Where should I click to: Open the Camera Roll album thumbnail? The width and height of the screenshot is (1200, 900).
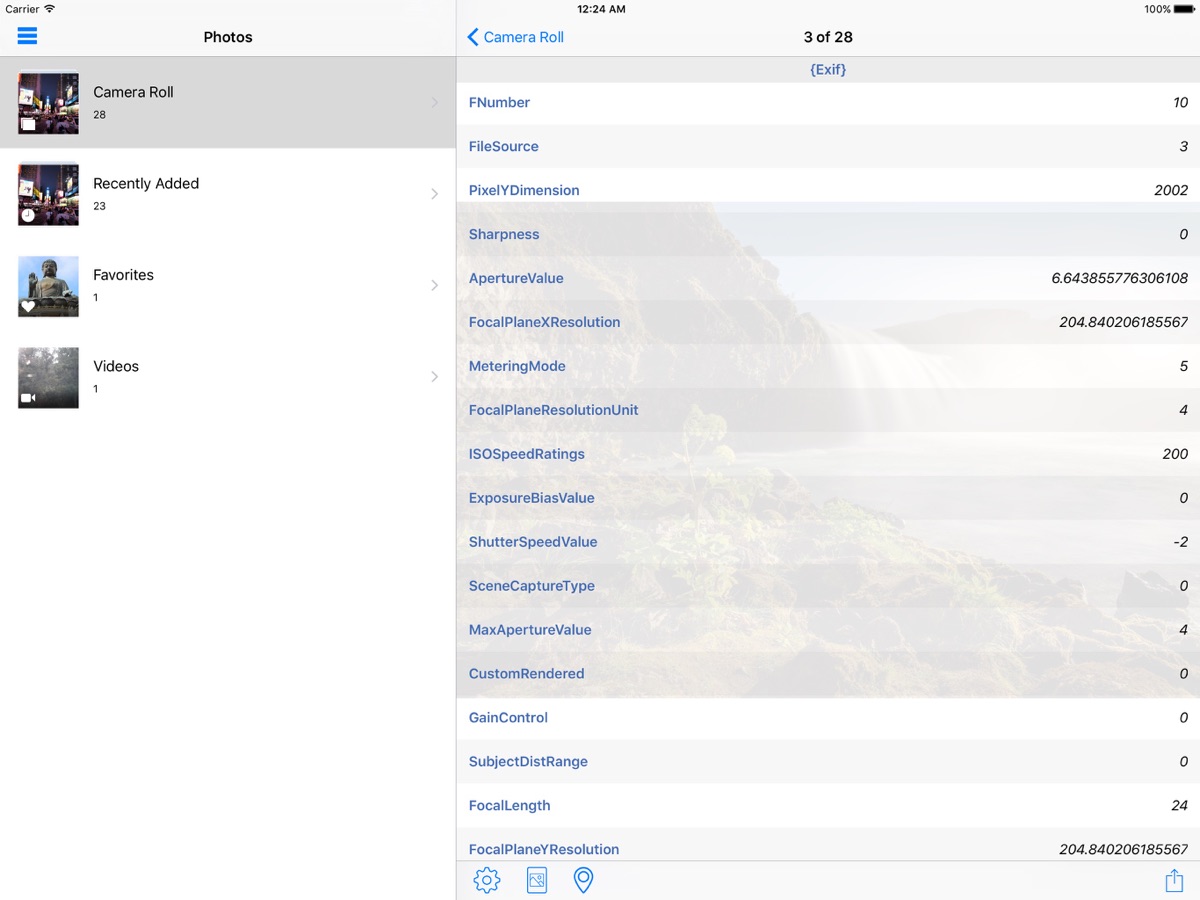click(x=48, y=102)
